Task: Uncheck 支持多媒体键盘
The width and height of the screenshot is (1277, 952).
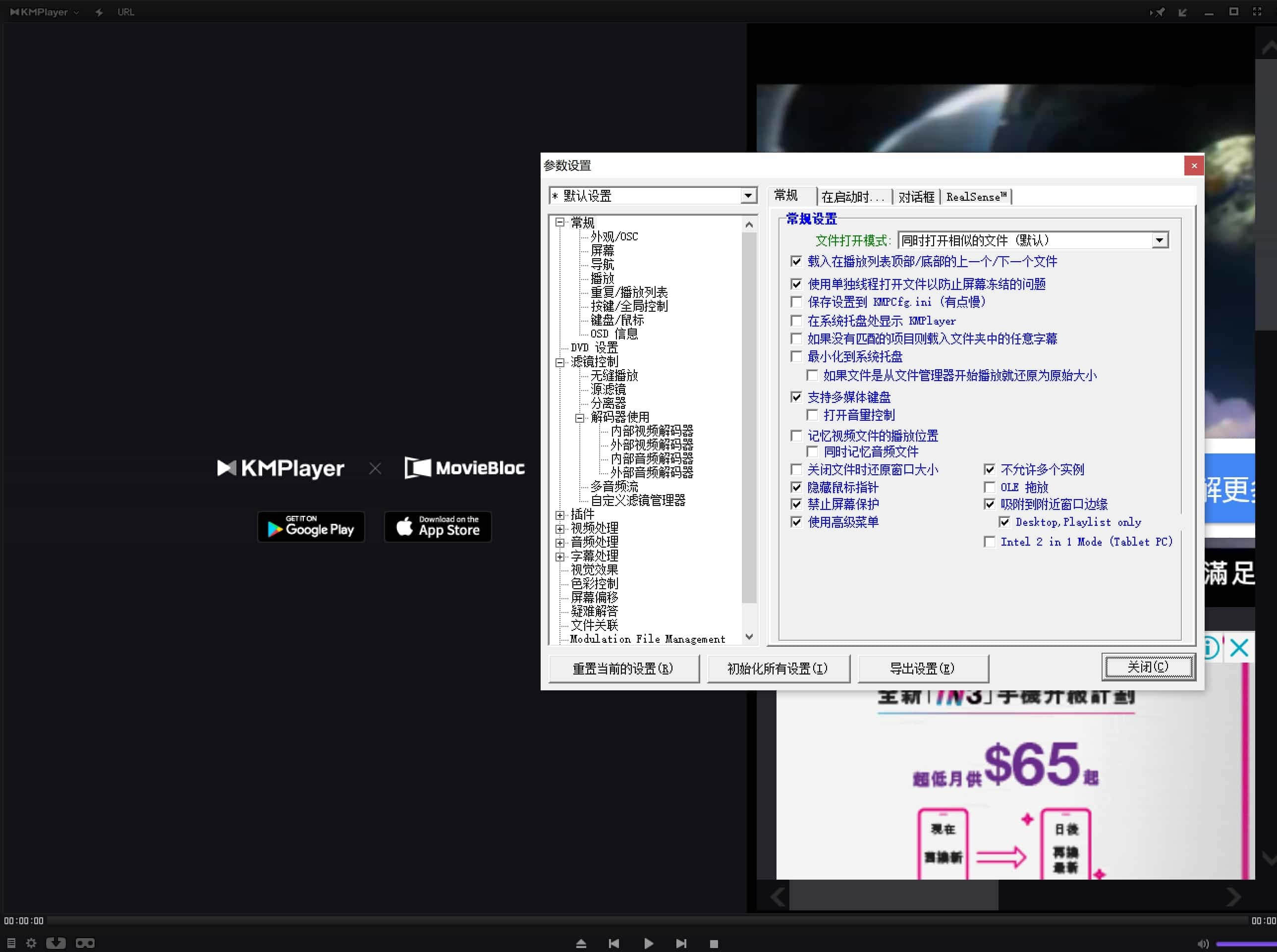Action: (x=796, y=397)
